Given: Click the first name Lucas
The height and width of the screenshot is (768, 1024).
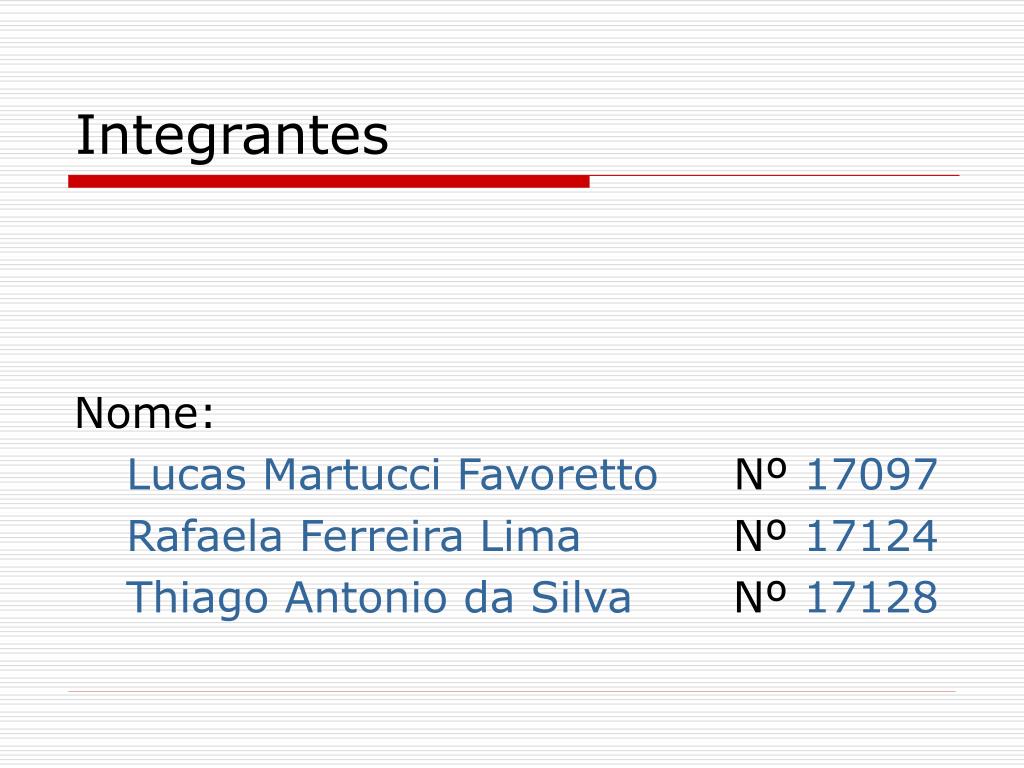Looking at the screenshot, I should [x=187, y=474].
